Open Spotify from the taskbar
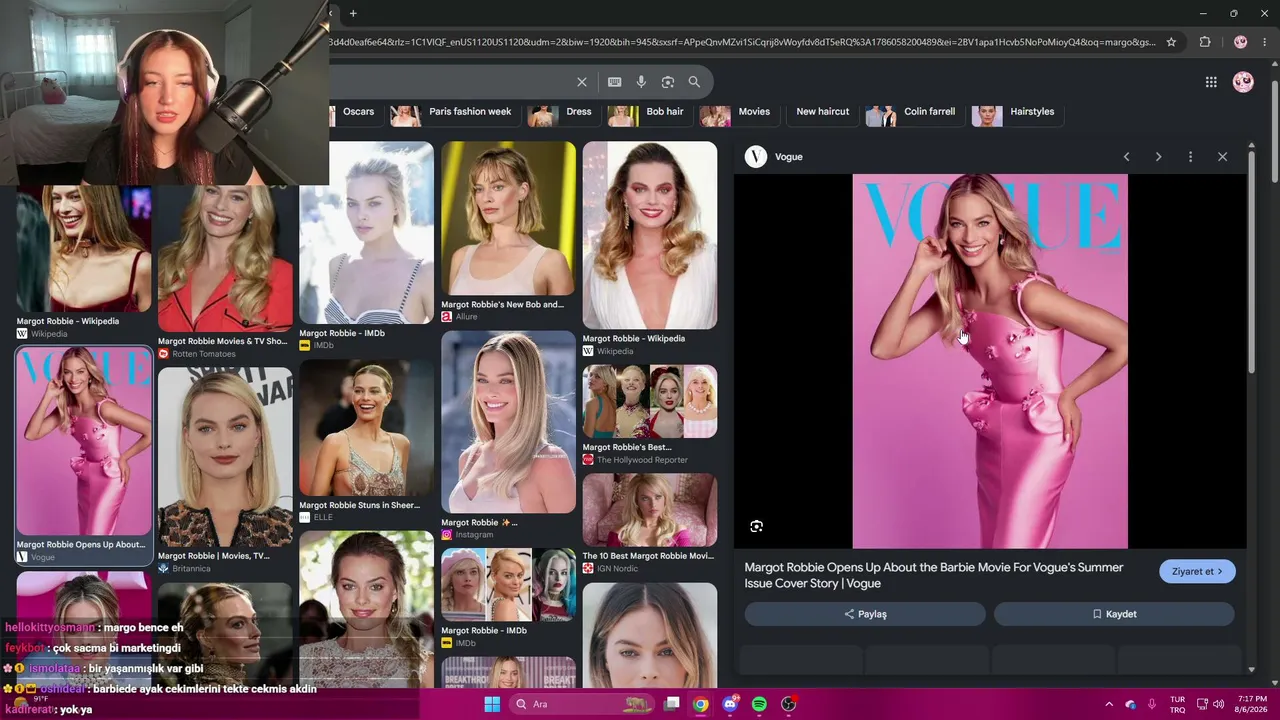This screenshot has width=1280, height=720. [759, 704]
